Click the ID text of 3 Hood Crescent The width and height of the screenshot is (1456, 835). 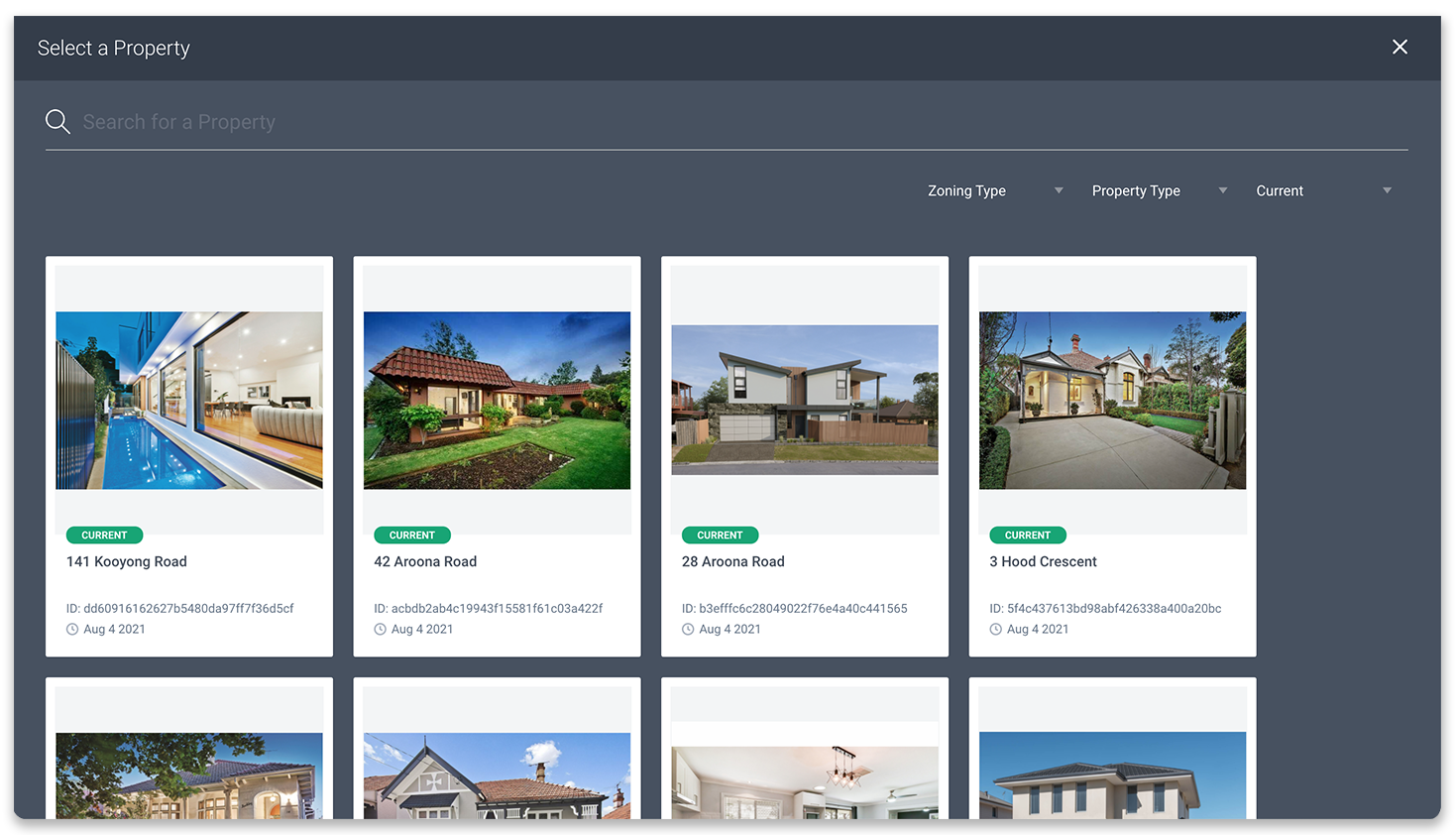[x=1105, y=608]
